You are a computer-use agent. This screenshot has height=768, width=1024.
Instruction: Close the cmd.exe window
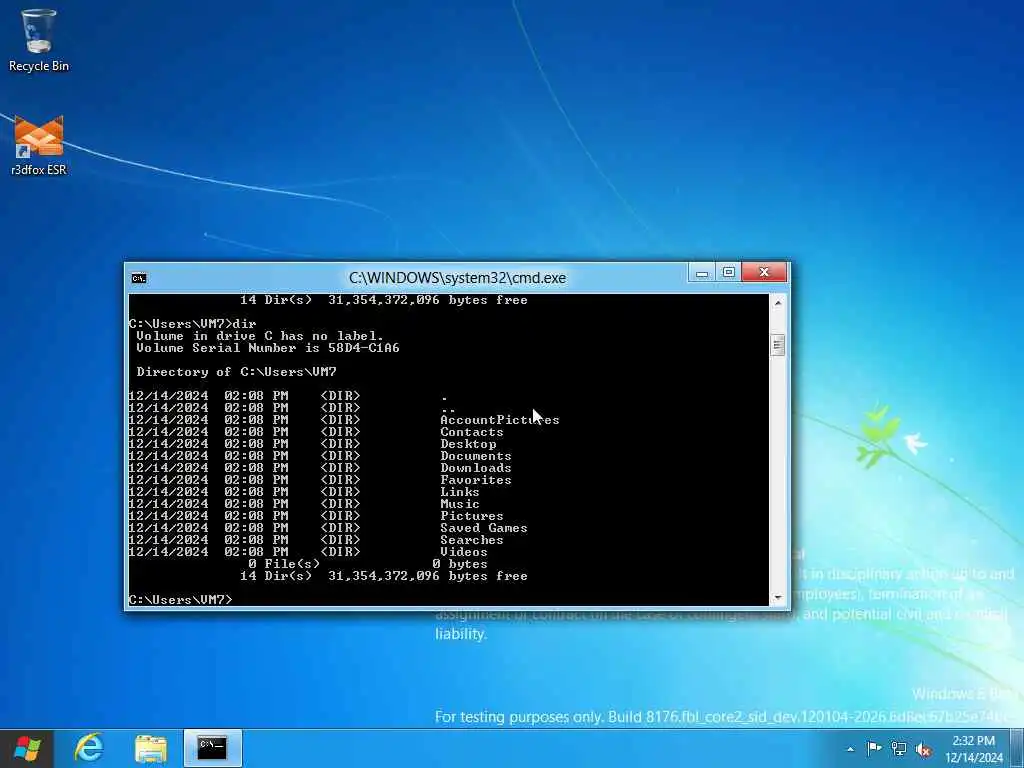pos(764,273)
